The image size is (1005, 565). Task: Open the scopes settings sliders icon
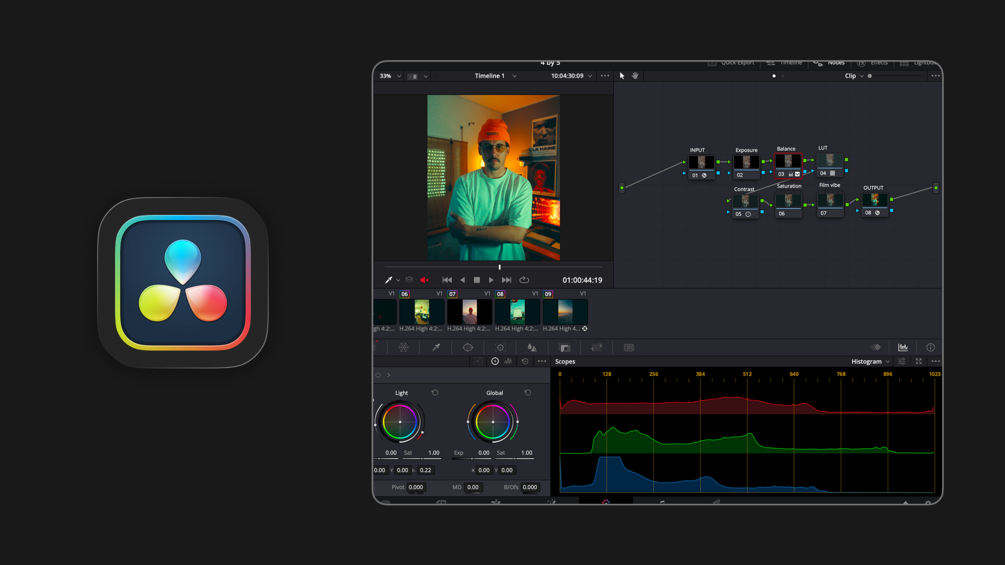(902, 361)
